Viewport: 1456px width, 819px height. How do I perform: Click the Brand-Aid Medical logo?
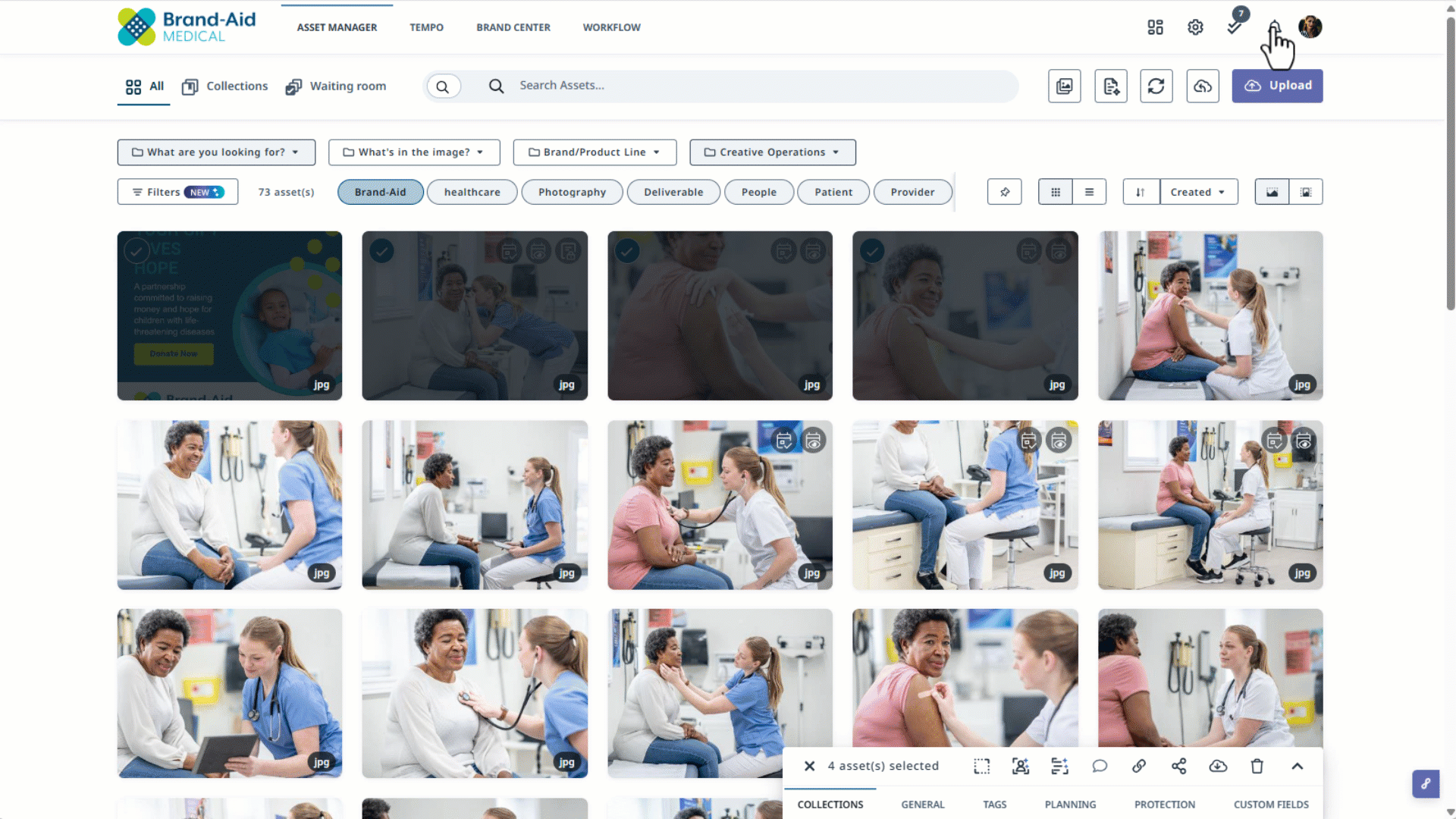[x=187, y=27]
